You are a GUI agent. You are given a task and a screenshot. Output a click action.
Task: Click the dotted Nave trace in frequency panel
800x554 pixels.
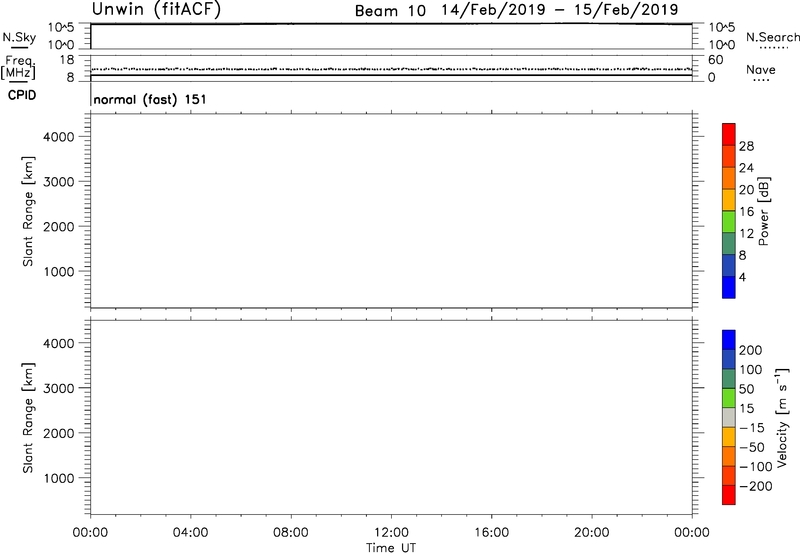391,68
